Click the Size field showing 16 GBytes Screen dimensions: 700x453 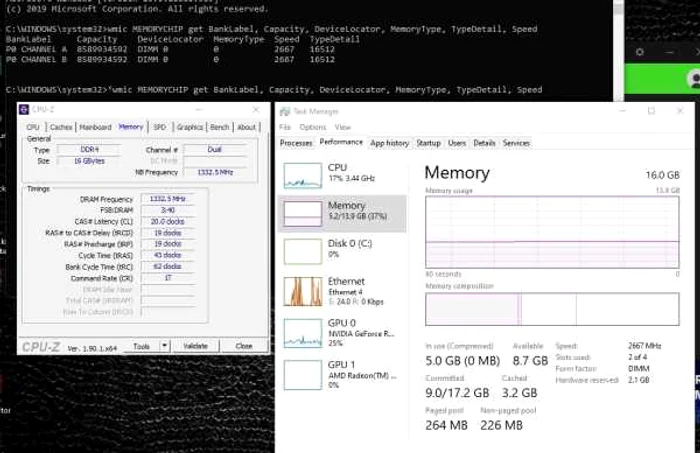coord(89,161)
